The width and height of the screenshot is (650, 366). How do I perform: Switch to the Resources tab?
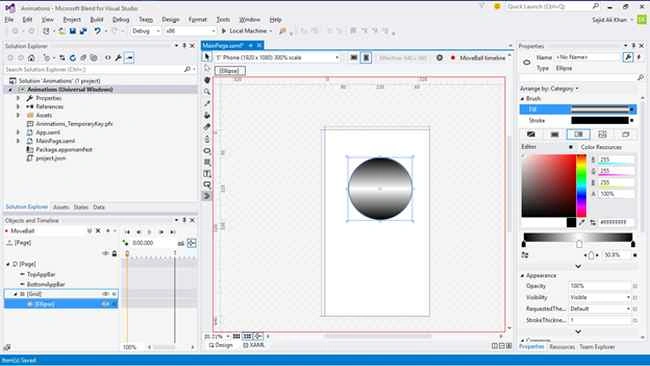click(562, 347)
